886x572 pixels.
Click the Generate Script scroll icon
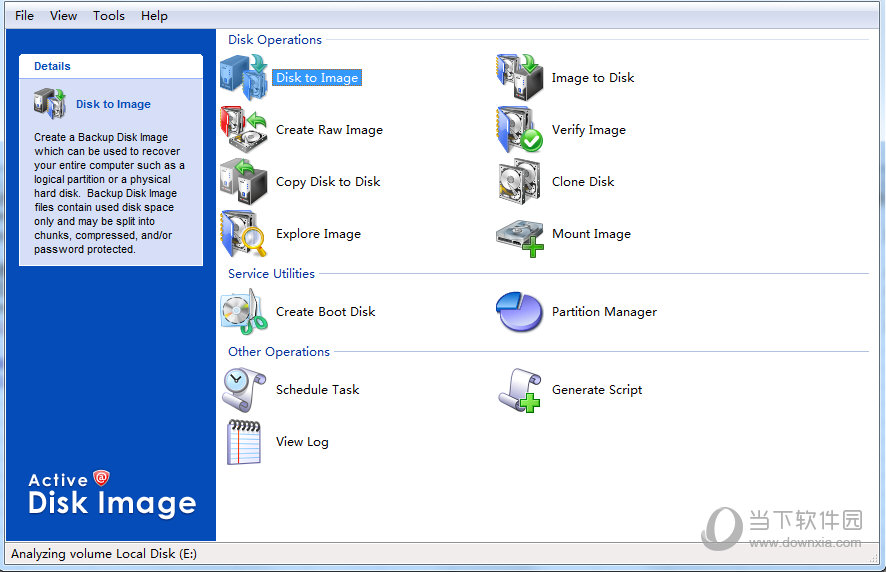[519, 391]
